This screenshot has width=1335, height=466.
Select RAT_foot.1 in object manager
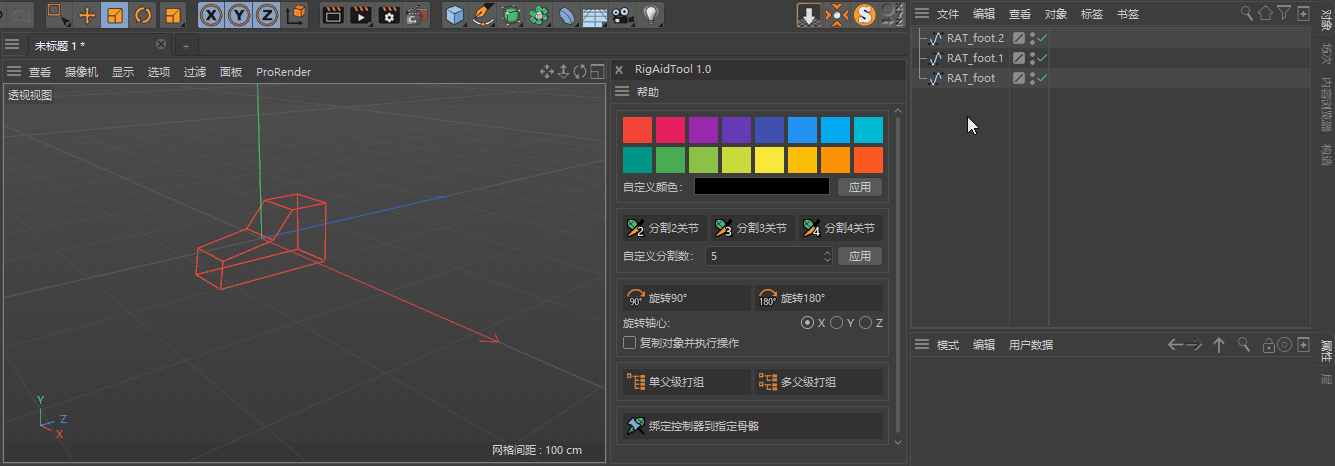[975, 58]
